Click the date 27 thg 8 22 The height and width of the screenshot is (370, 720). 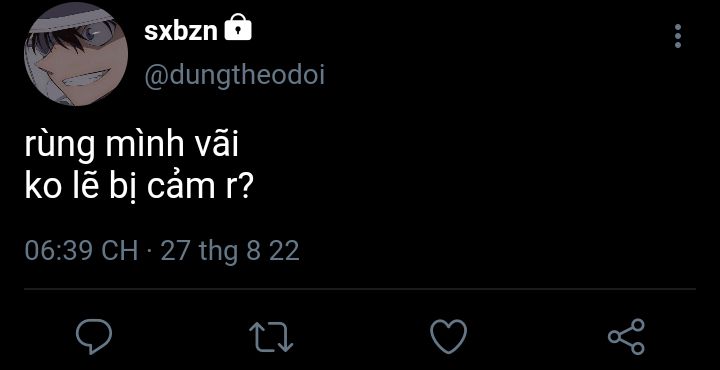[x=230, y=251]
